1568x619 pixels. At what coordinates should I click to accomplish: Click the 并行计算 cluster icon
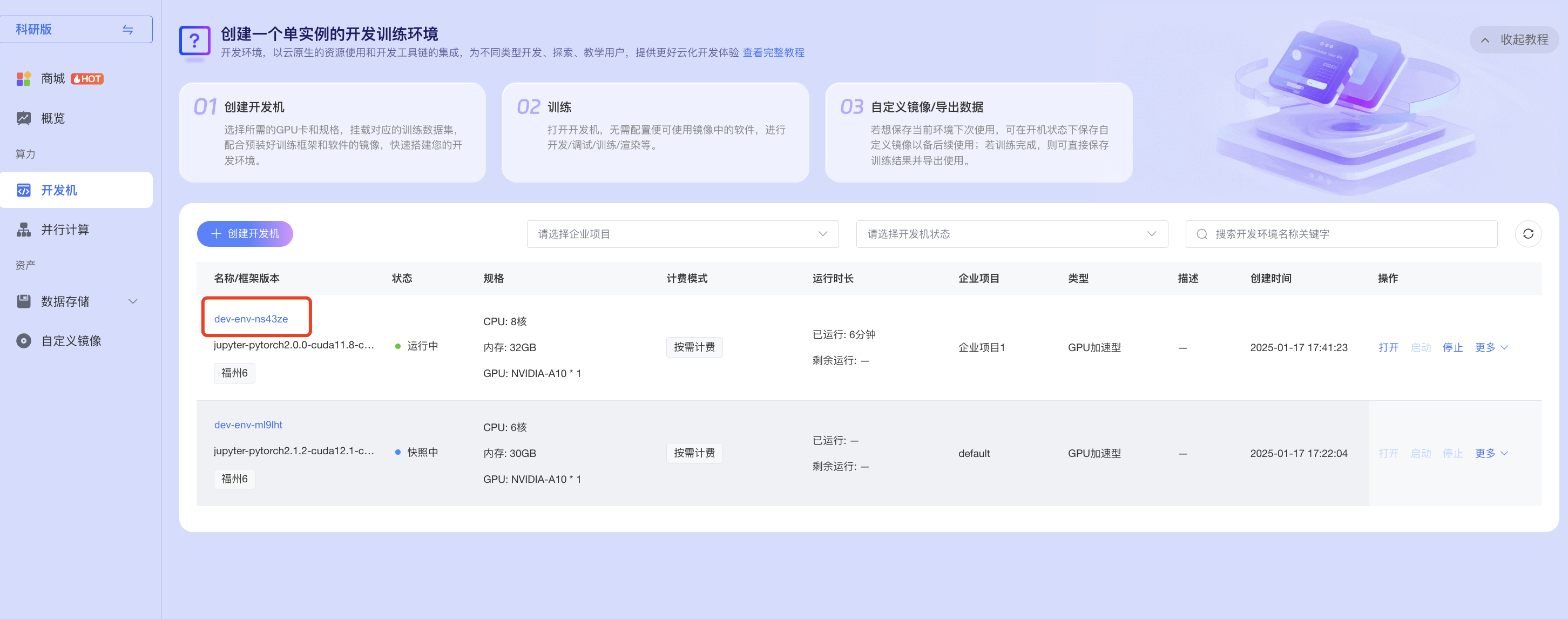24,230
